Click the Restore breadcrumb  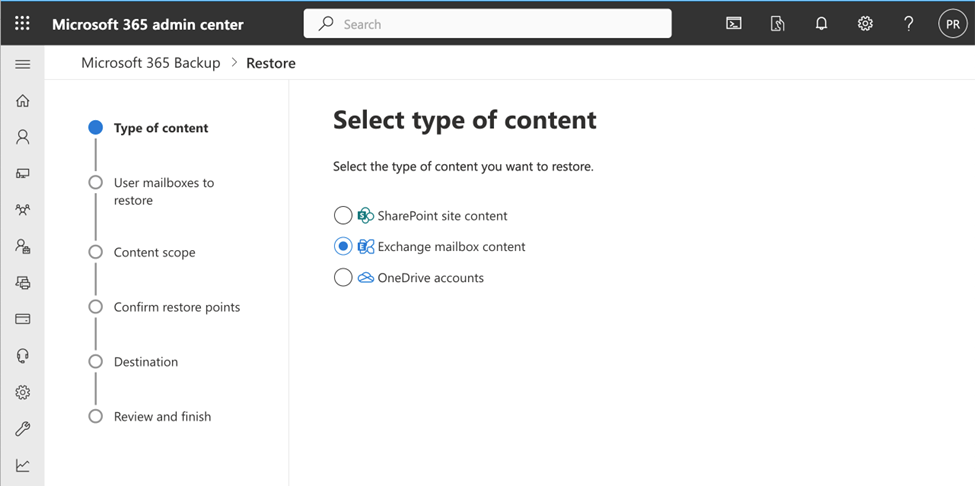click(x=271, y=63)
